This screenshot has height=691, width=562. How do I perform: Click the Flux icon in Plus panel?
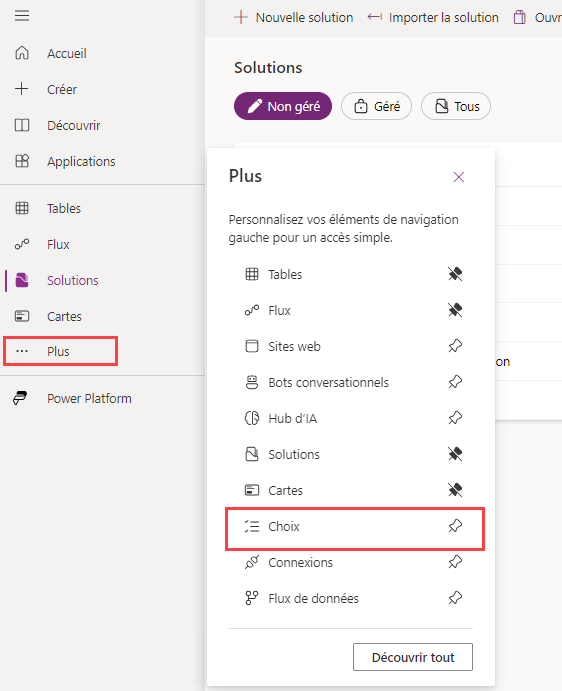pos(252,310)
